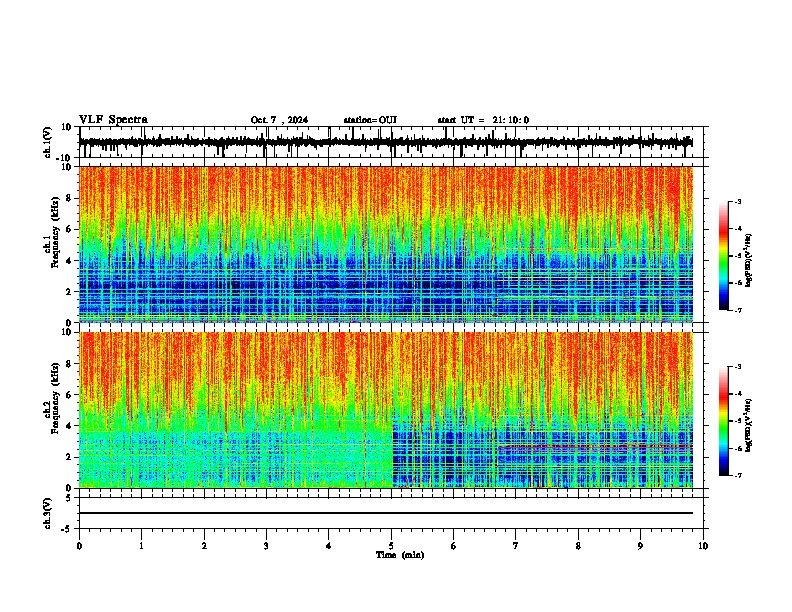The height and width of the screenshot is (612, 792).
Task: Click the "ch.1(V)" axis label
Action: [x=48, y=142]
